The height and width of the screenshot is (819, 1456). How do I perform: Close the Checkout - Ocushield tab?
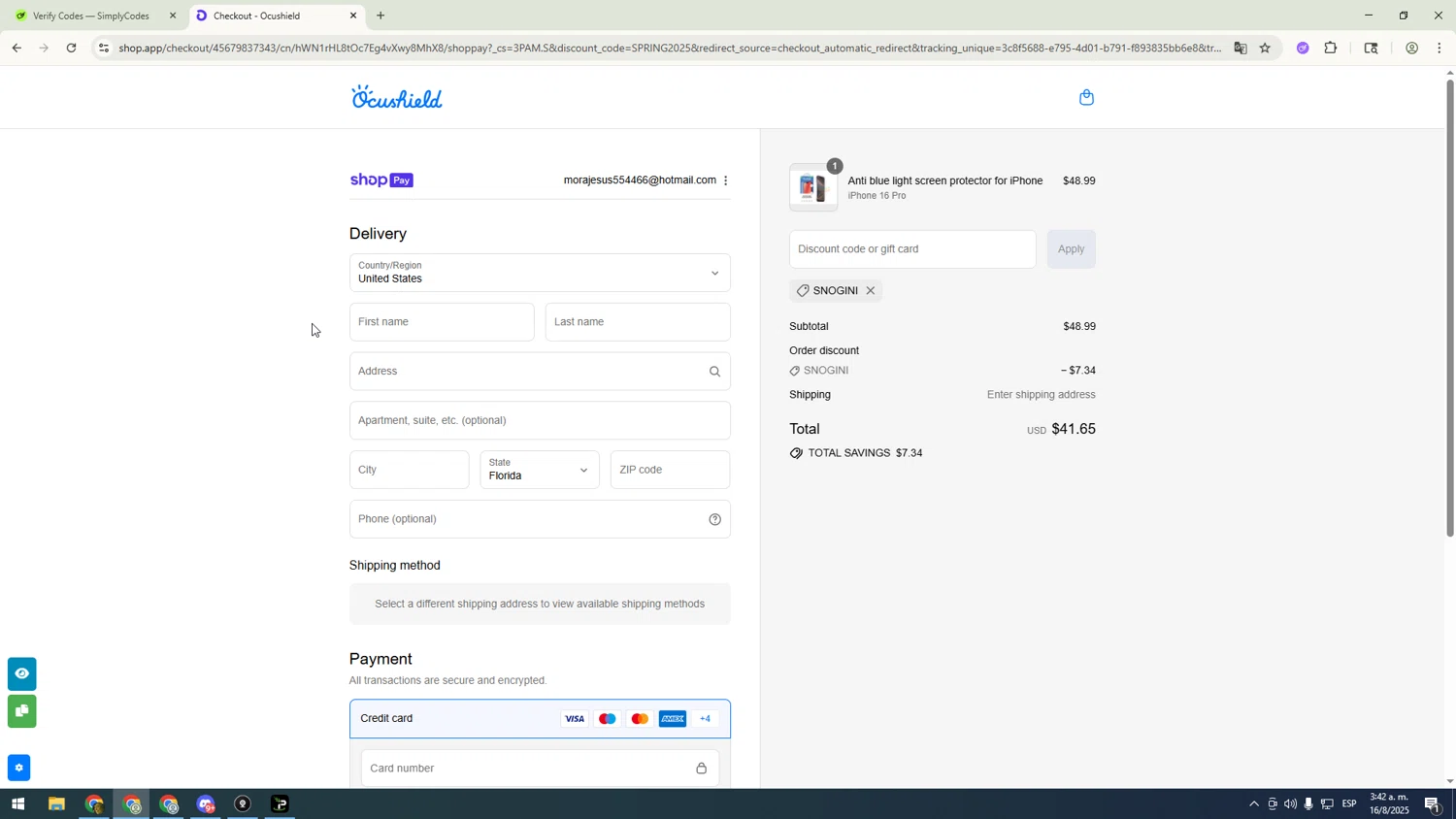point(353,16)
